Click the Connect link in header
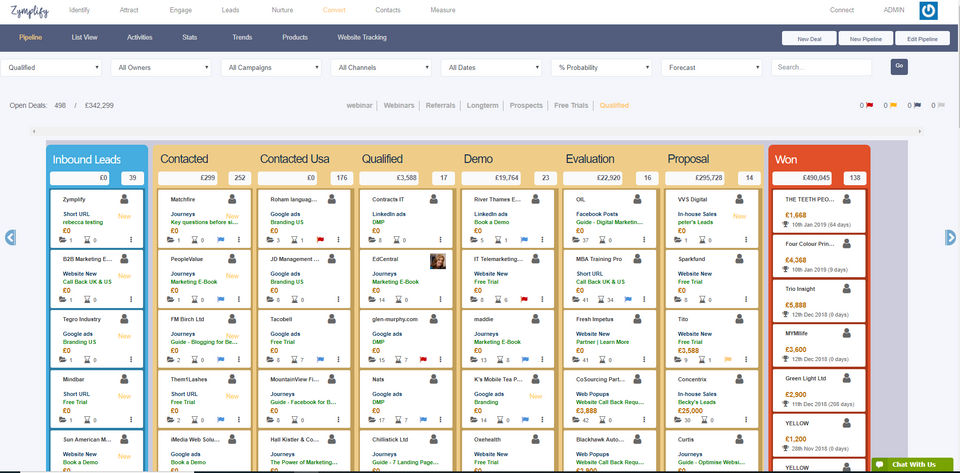The width and height of the screenshot is (960, 473). 842,10
